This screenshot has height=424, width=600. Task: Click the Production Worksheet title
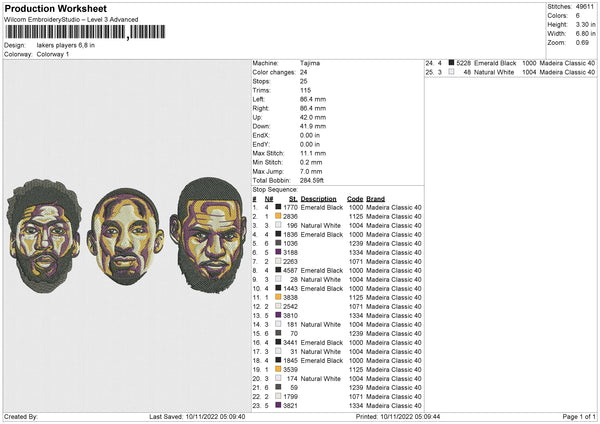(x=56, y=8)
